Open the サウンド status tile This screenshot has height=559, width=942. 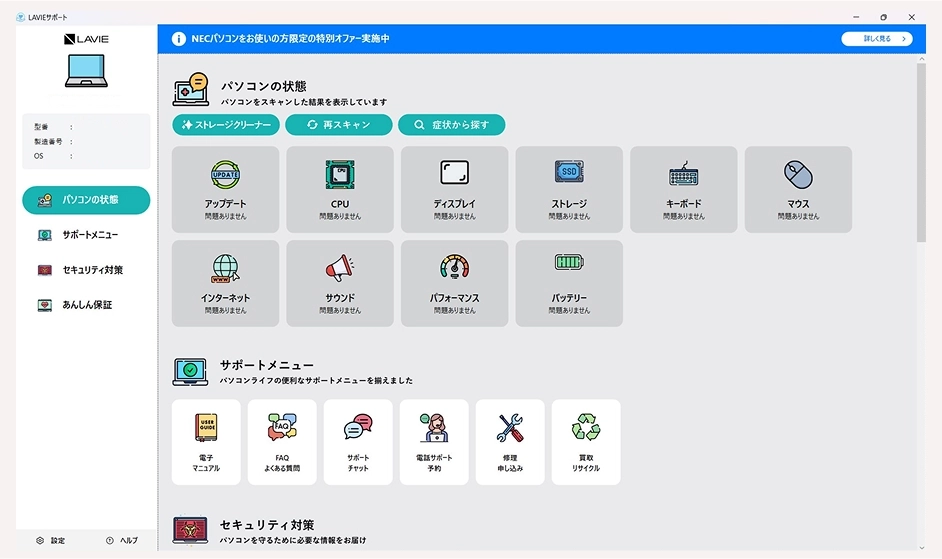pyautogui.click(x=340, y=284)
